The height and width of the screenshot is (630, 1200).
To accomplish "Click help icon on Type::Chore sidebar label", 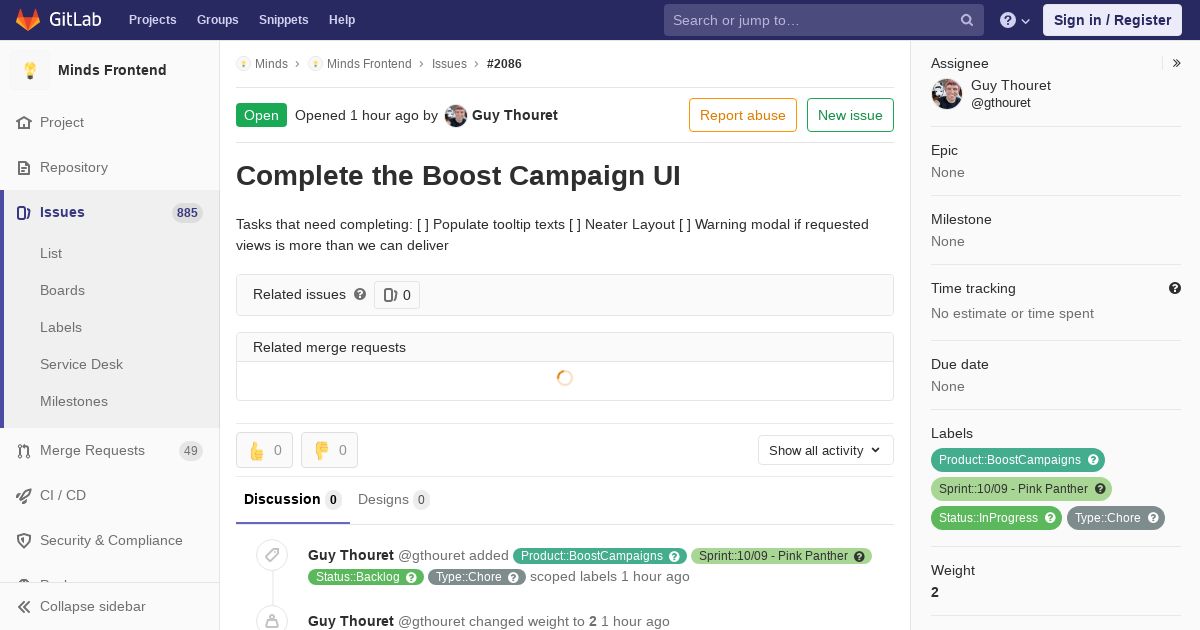I will [1153, 518].
